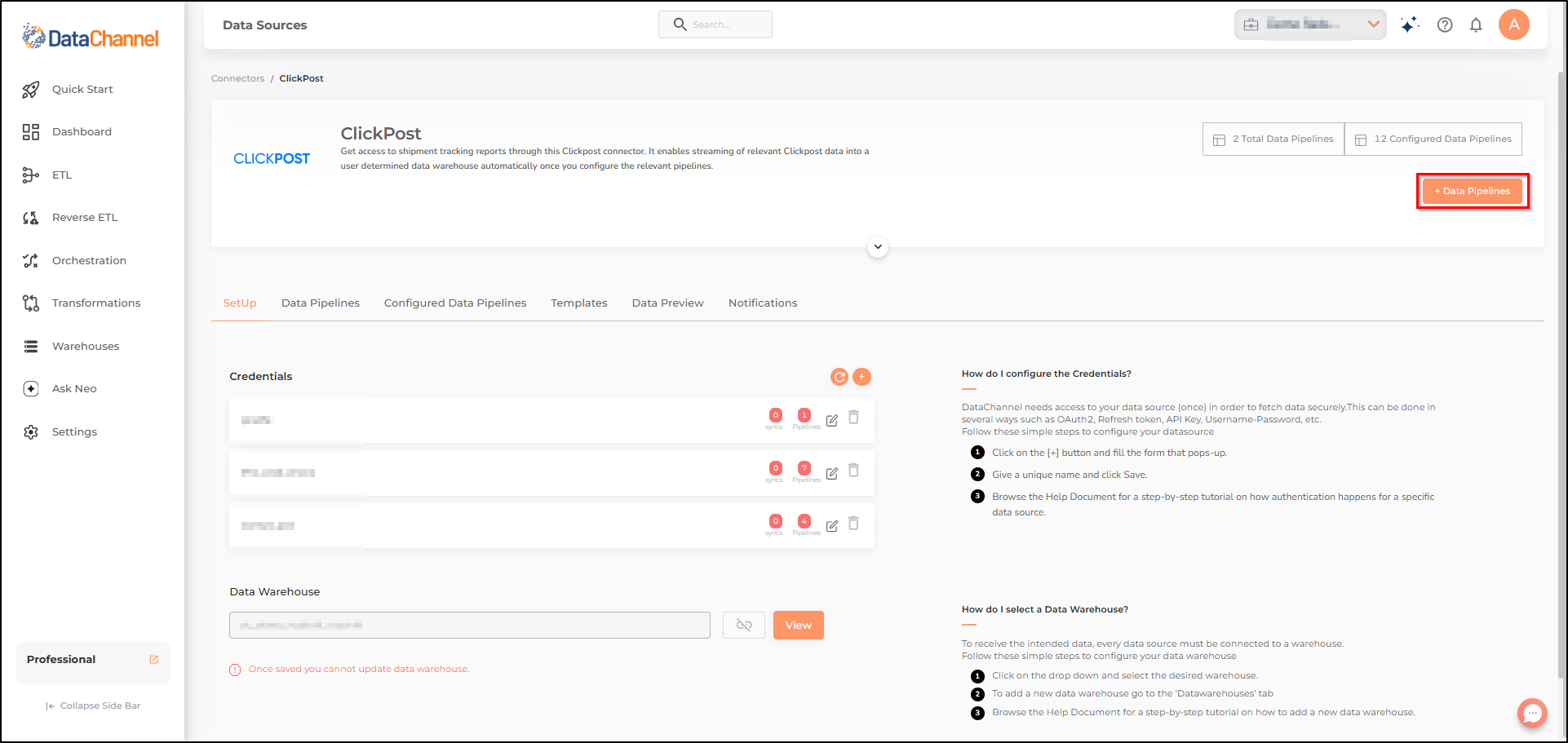Click the + Data Pipelines button
Viewport: 1568px width, 743px height.
tap(1473, 191)
